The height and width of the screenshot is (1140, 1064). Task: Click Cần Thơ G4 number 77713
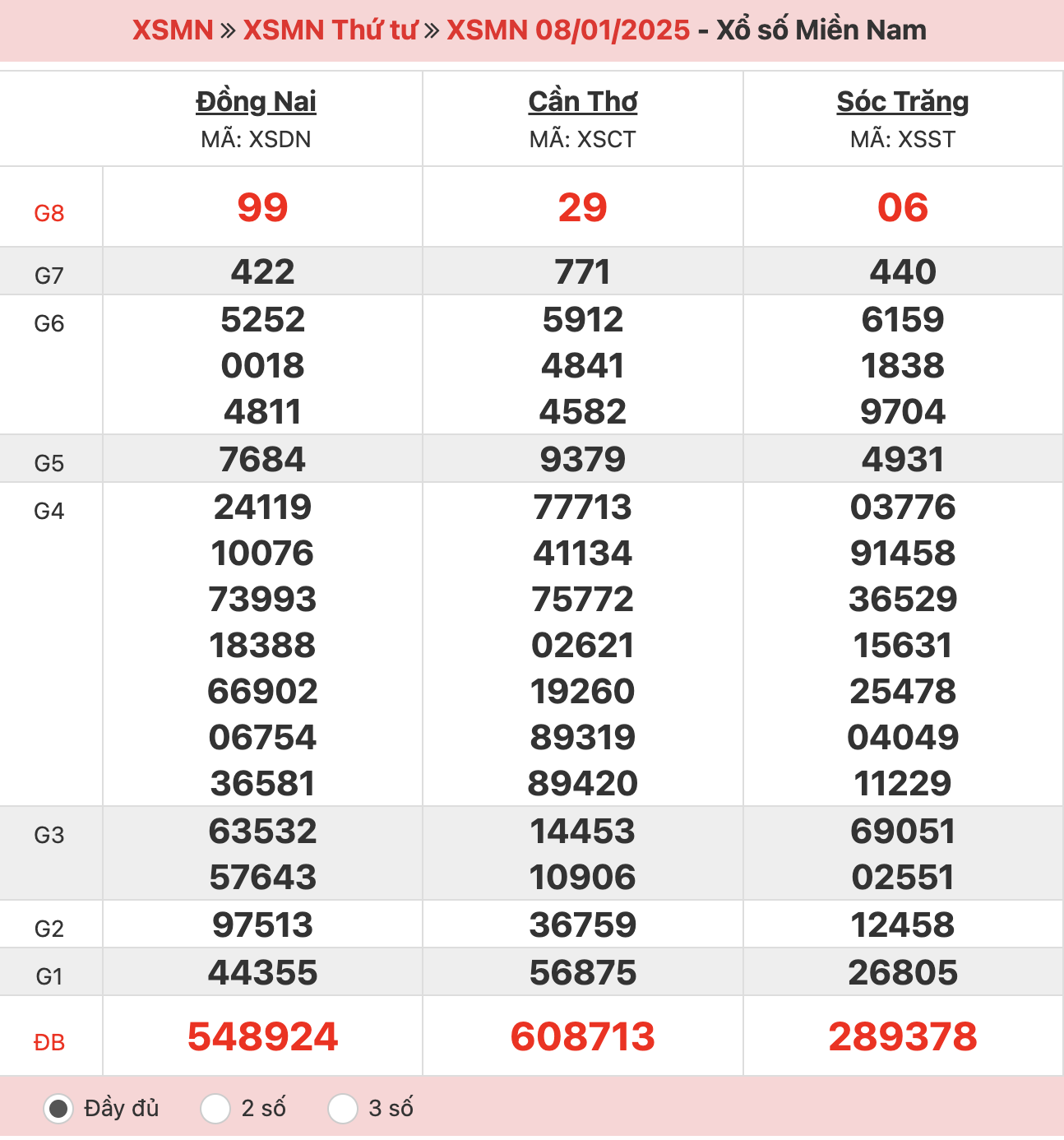point(582,507)
